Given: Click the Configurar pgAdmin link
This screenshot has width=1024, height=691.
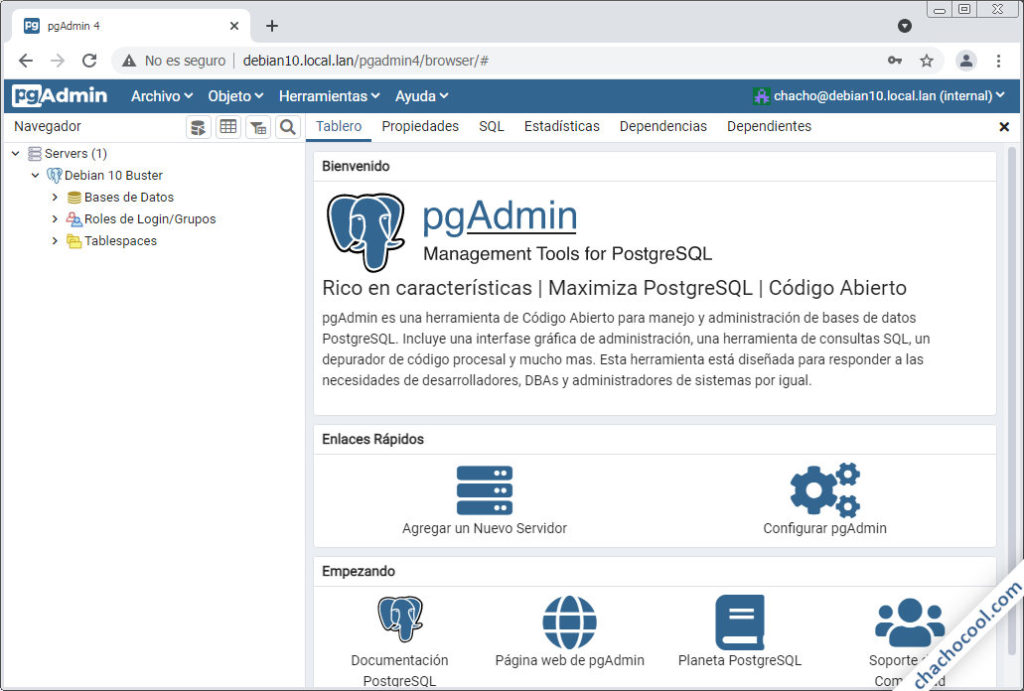Looking at the screenshot, I should (x=825, y=528).
